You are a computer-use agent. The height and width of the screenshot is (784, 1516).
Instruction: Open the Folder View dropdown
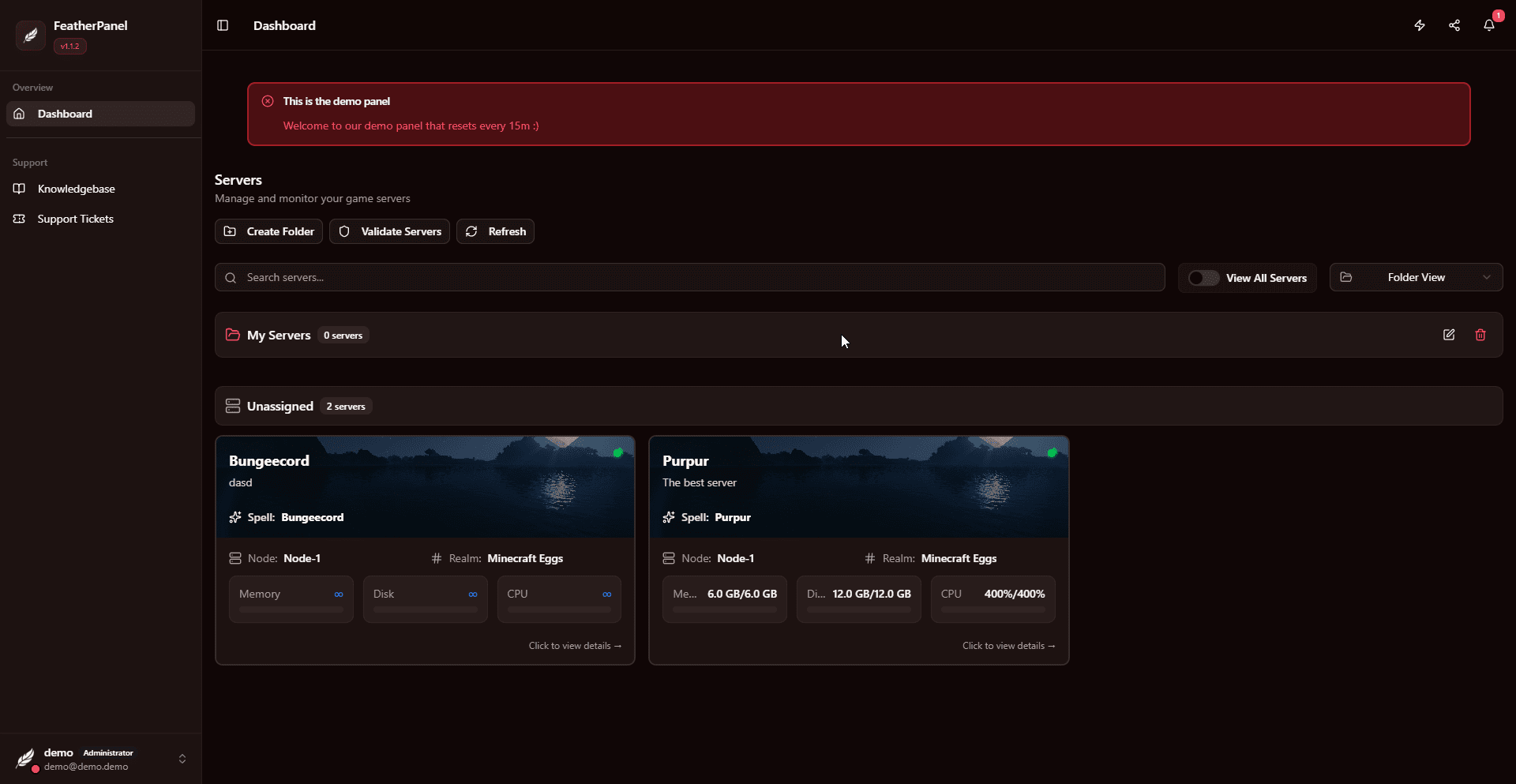[x=1417, y=277]
